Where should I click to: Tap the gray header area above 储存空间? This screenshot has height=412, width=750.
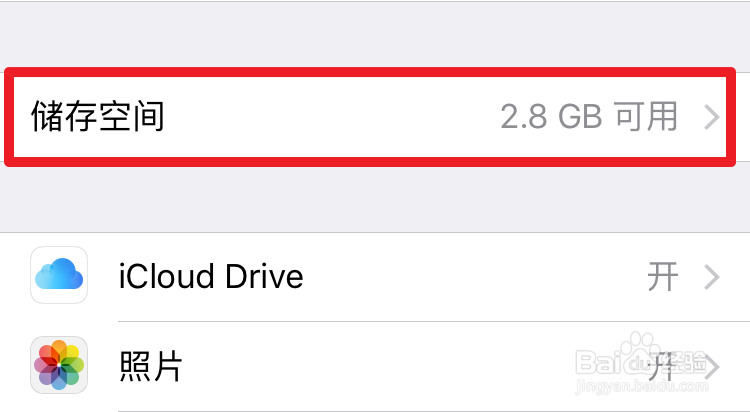point(375,35)
